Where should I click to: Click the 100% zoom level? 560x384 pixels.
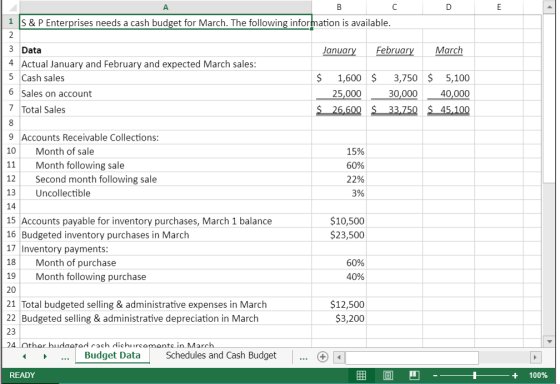[x=538, y=375]
